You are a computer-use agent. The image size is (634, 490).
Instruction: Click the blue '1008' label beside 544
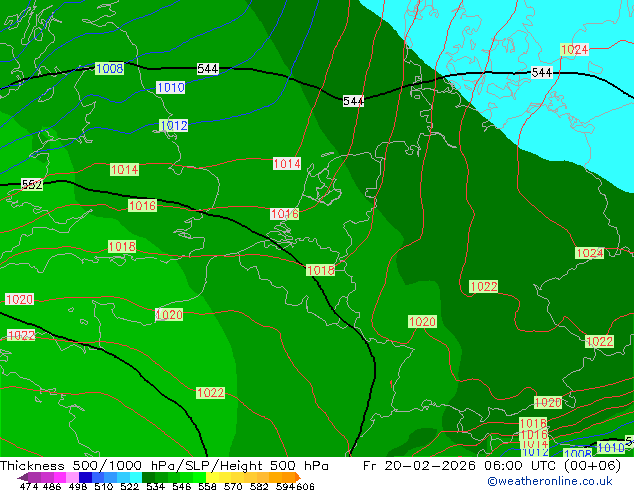click(x=110, y=68)
